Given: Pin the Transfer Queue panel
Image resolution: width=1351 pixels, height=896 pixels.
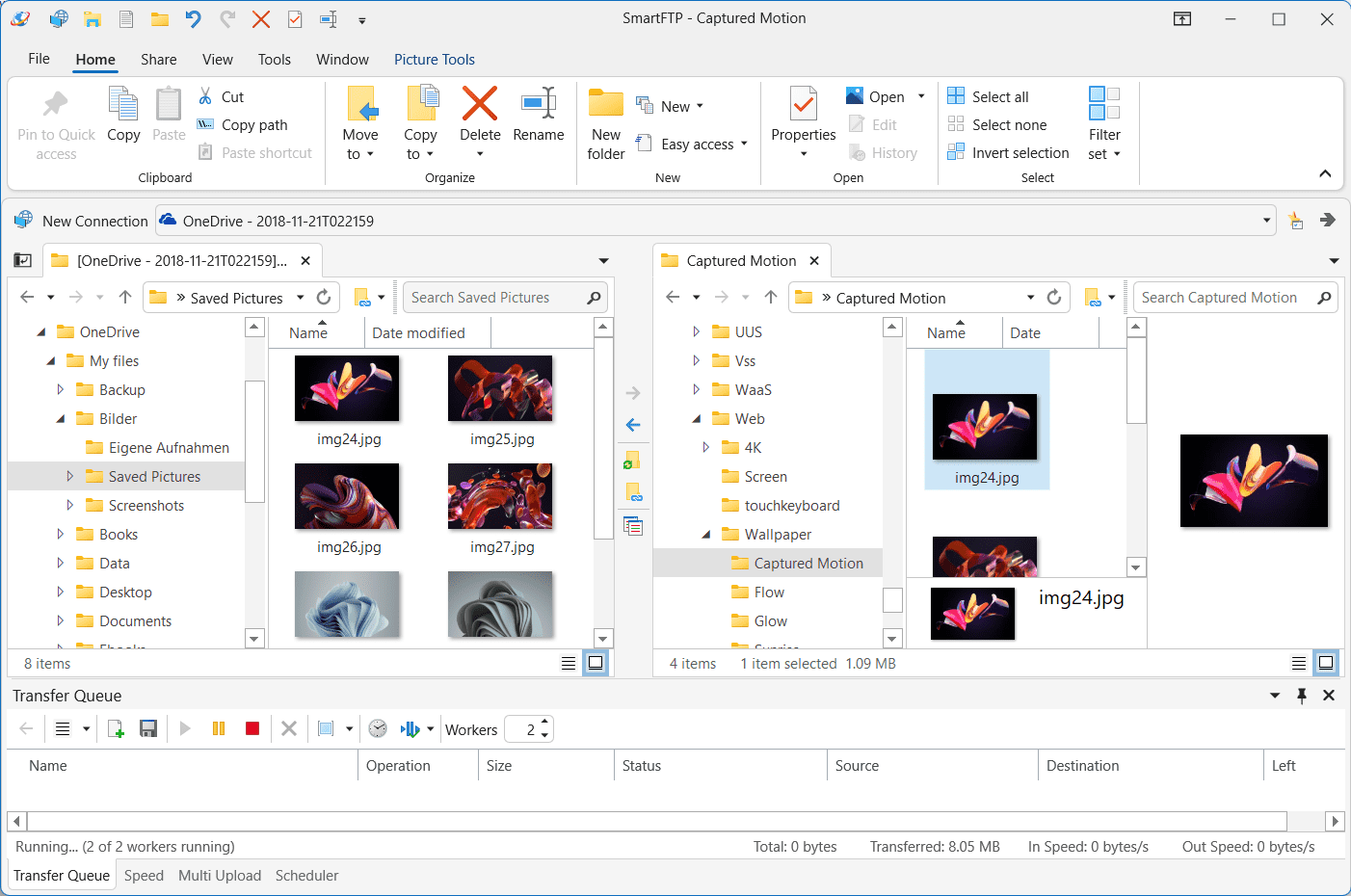Looking at the screenshot, I should [1302, 696].
